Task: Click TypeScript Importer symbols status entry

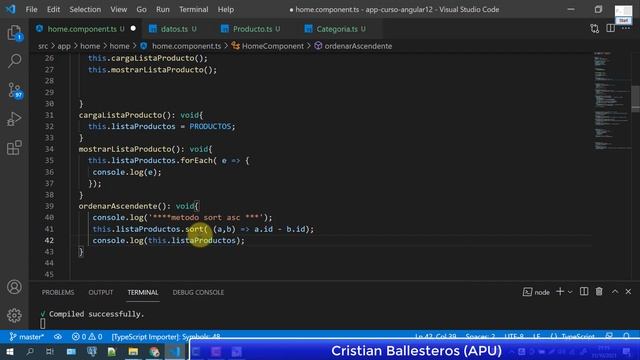Action: [166, 337]
